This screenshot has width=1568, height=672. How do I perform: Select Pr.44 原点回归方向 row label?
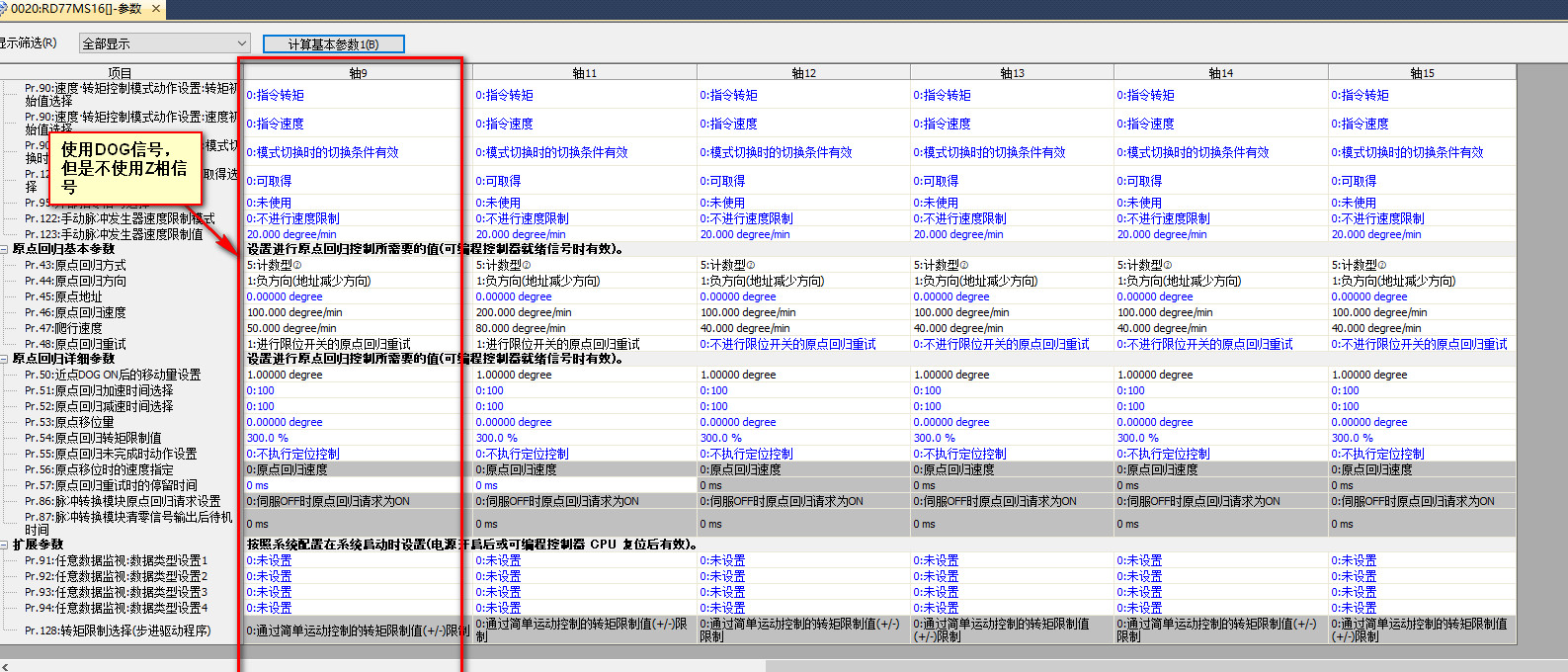coord(76,281)
